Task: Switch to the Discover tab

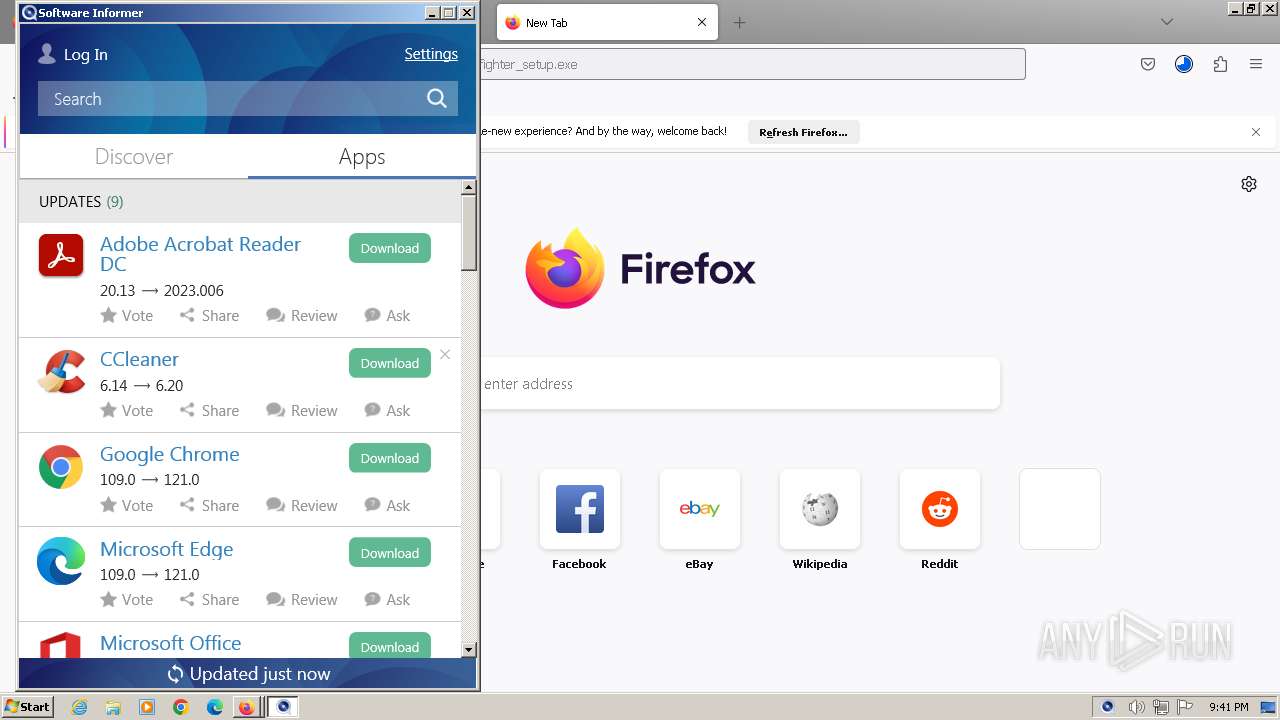Action: pos(134,157)
